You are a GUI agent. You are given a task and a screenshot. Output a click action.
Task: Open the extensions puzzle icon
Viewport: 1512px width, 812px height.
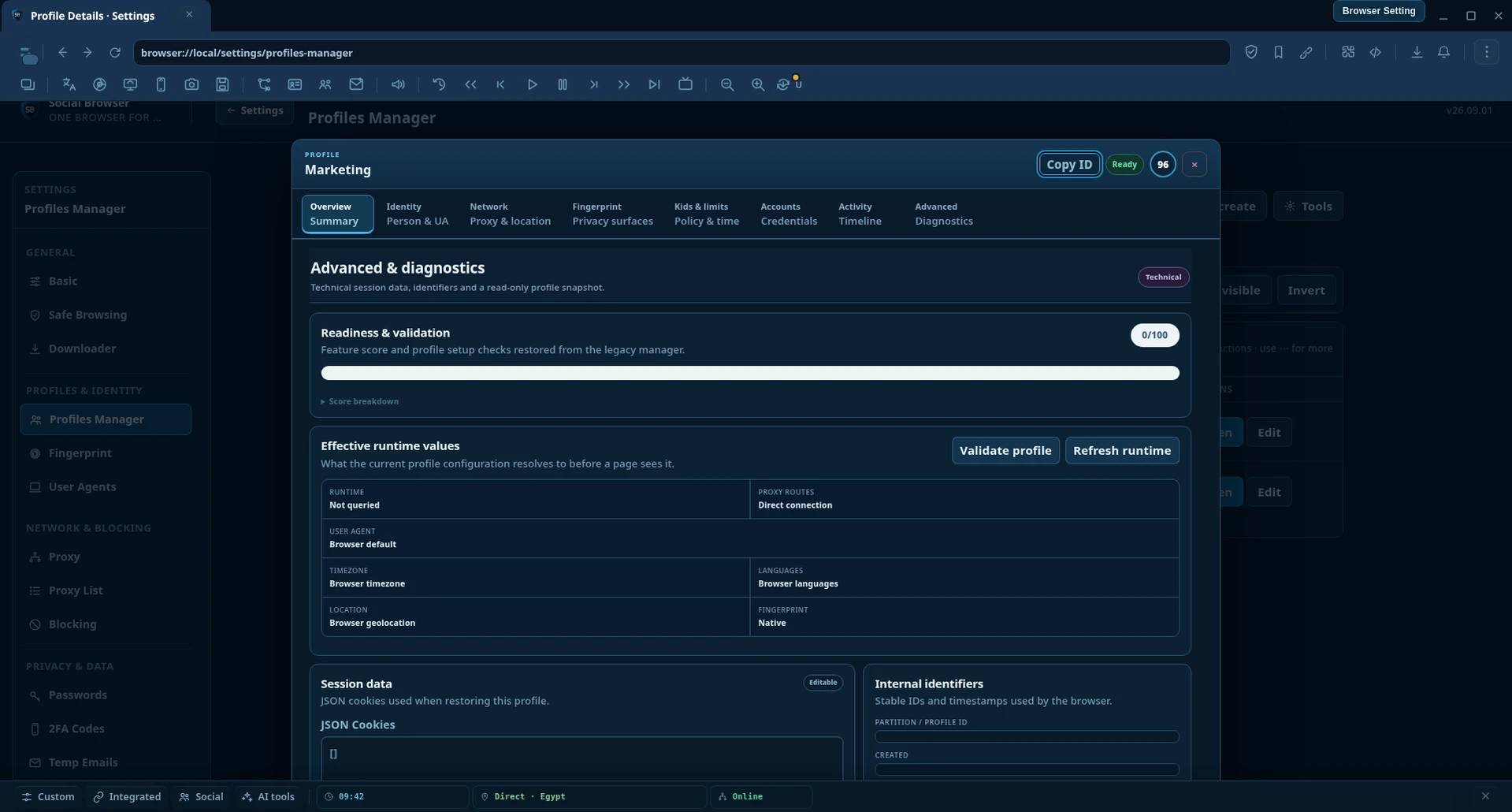(1348, 52)
